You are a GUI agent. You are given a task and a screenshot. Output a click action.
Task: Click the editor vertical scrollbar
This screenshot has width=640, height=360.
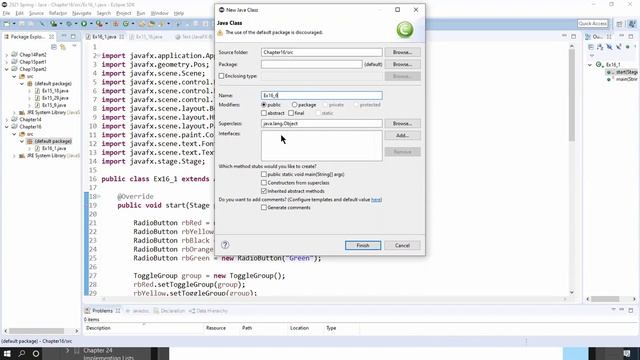[571, 96]
